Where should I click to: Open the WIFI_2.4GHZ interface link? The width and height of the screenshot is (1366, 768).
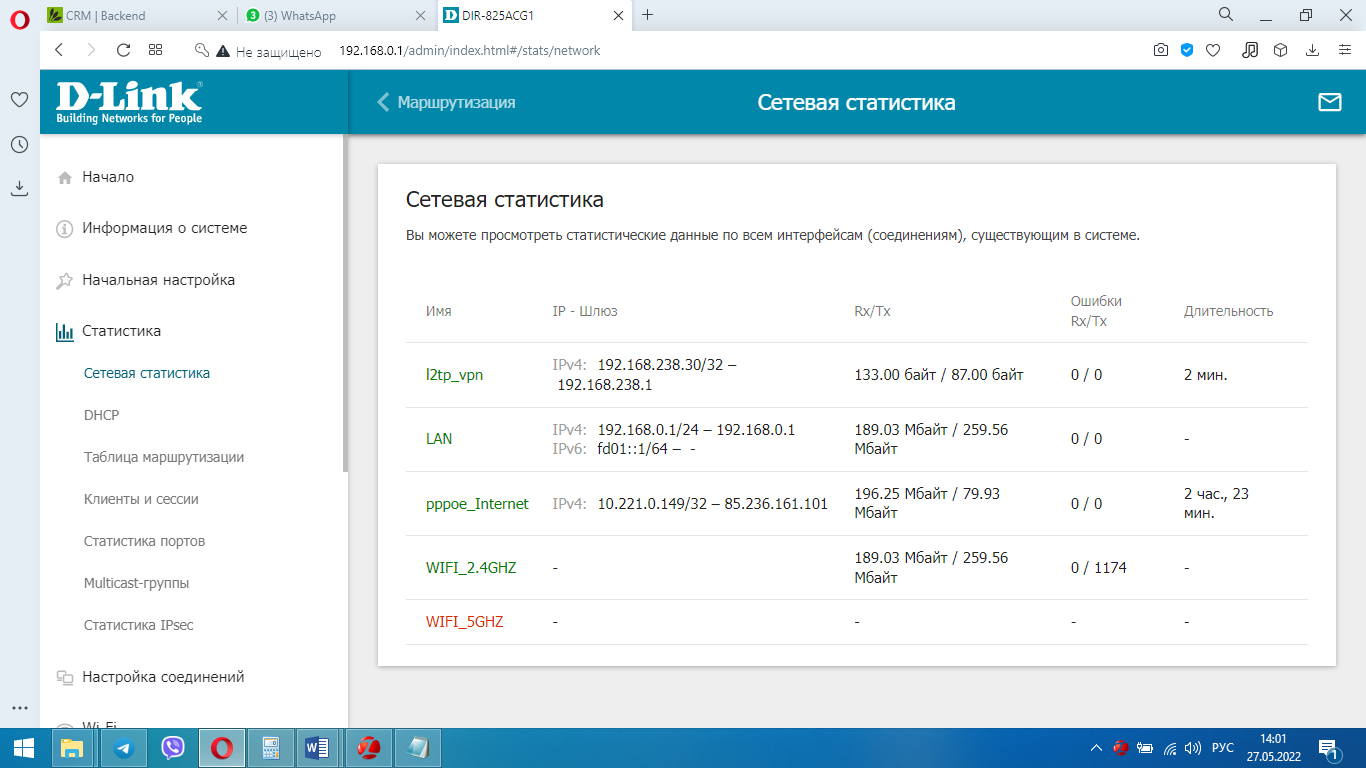point(471,568)
